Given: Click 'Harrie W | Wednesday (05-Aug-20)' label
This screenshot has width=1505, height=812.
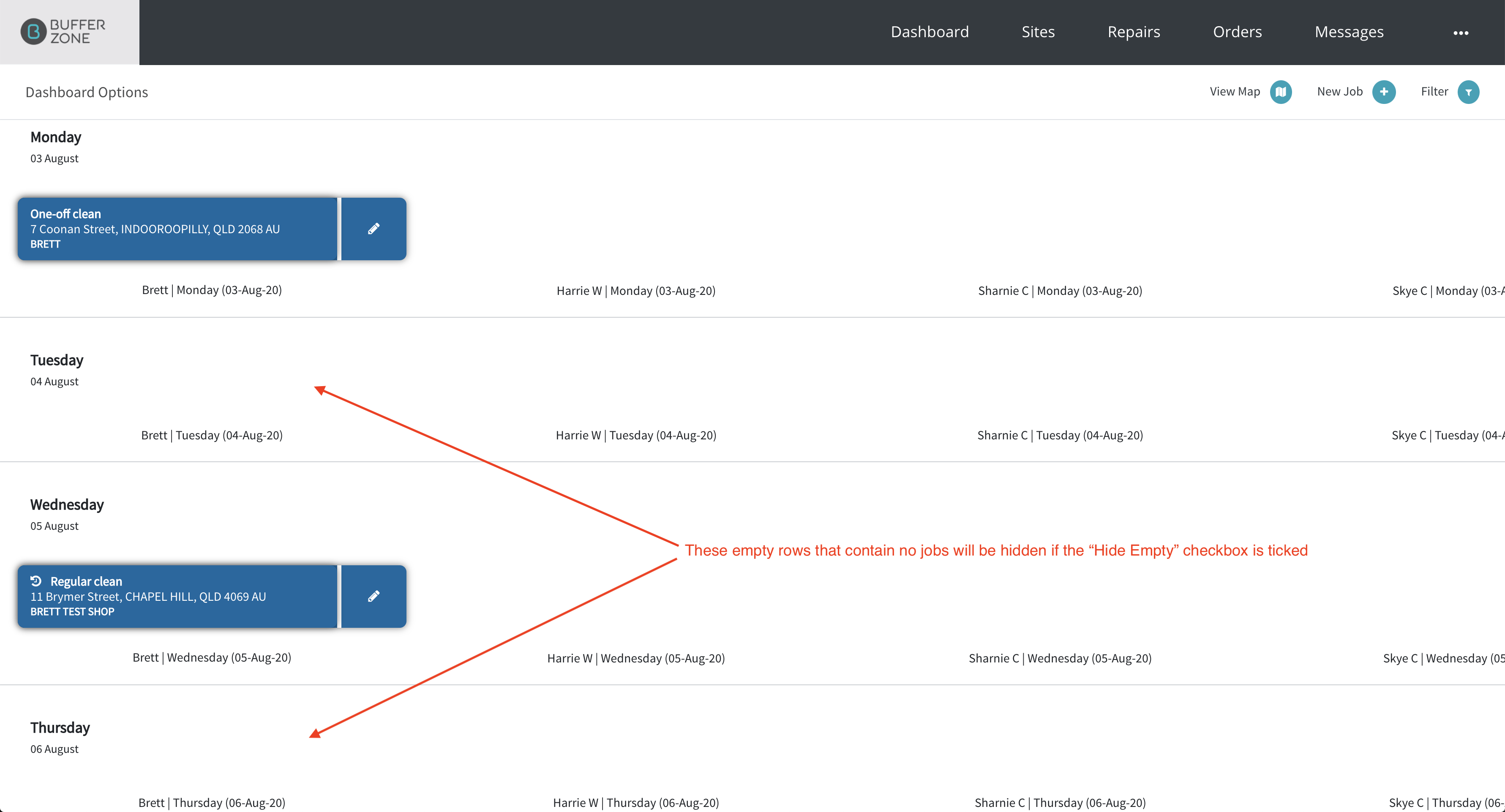Looking at the screenshot, I should (636, 658).
